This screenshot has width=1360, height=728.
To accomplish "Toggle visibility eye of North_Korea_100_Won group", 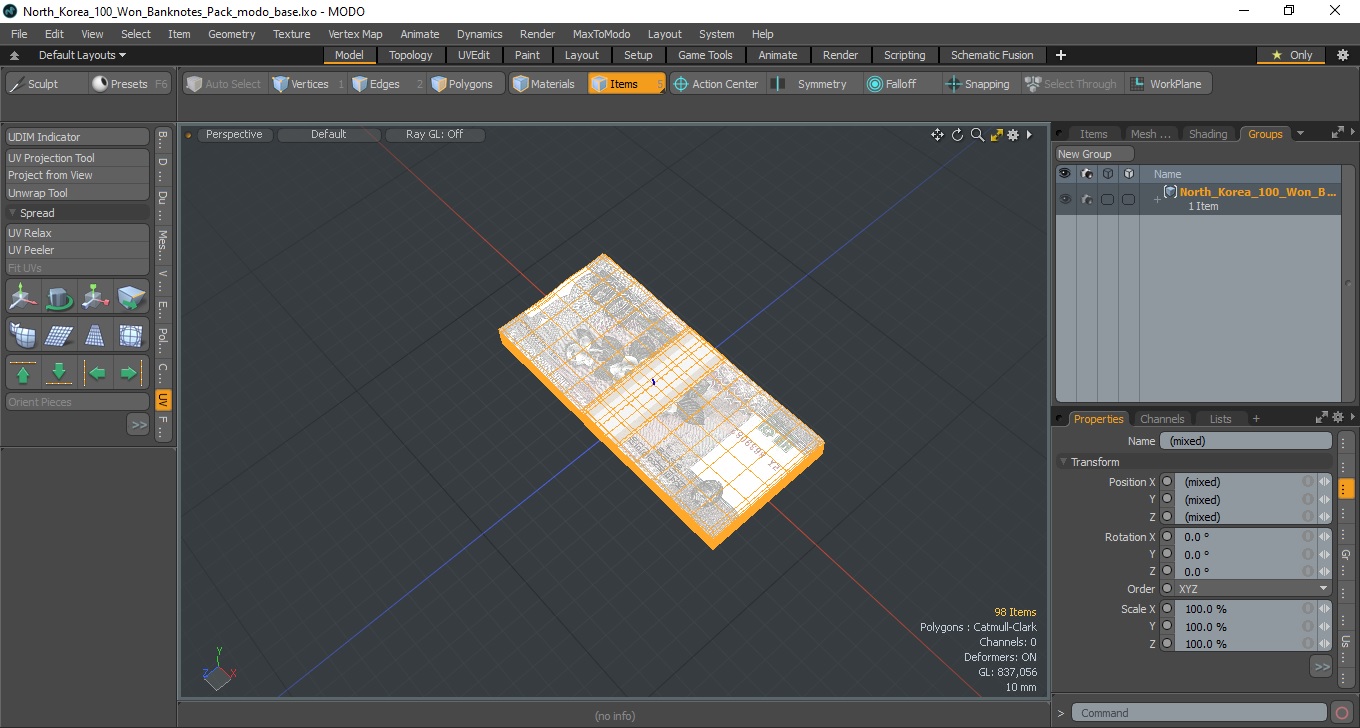I will pyautogui.click(x=1065, y=199).
